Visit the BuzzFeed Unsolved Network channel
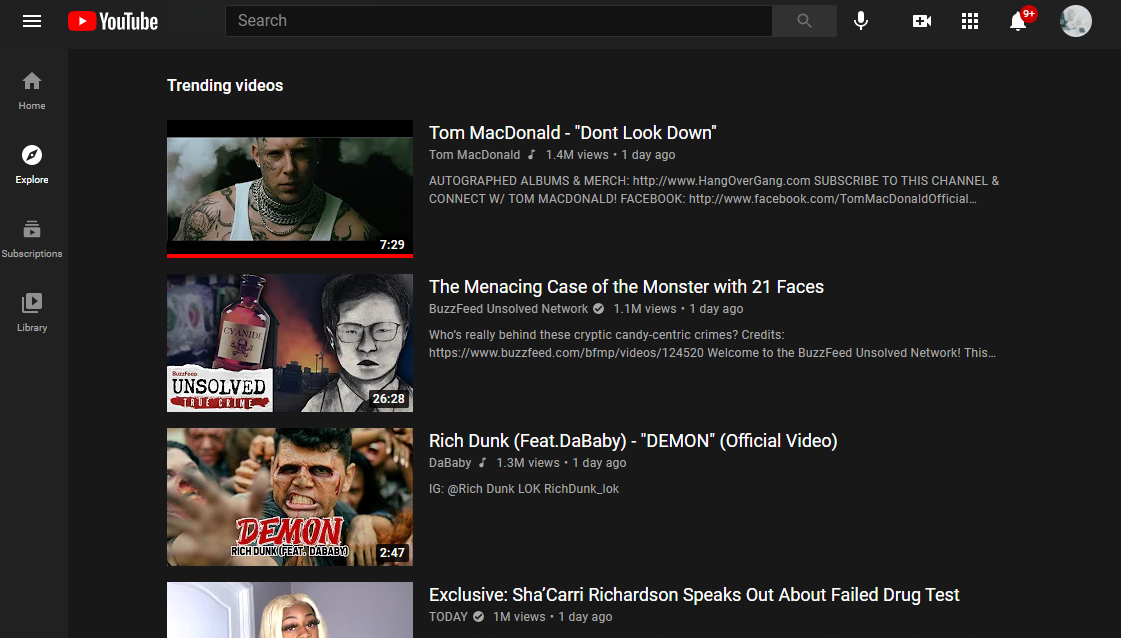 coord(508,309)
